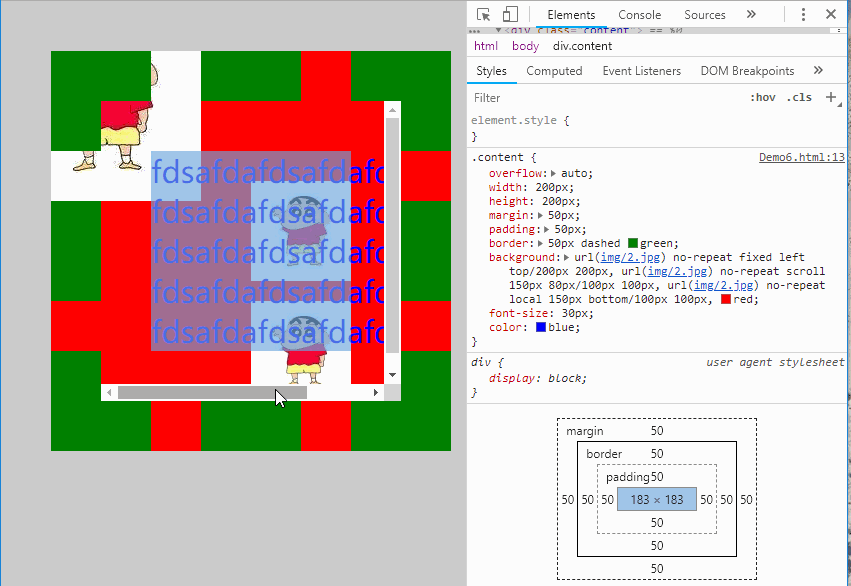Screen dimensions: 851x586
Task: Select div.content in the breadcrumb
Action: coord(582,46)
